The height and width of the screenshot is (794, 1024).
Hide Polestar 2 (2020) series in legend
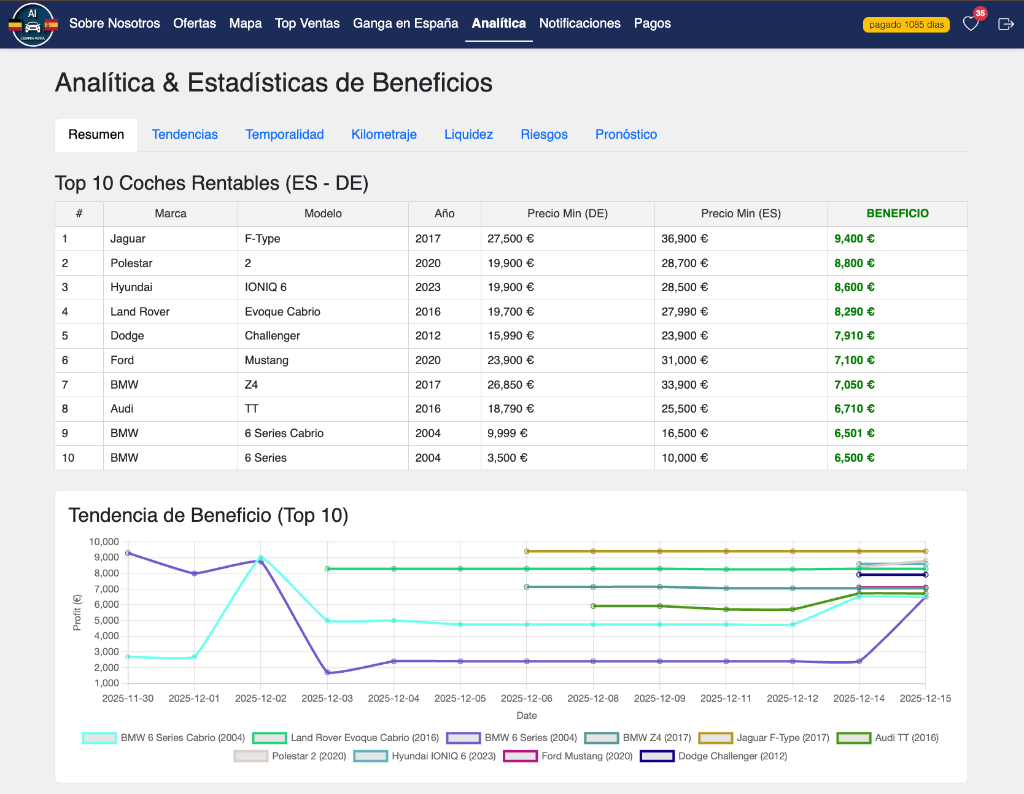click(250, 756)
